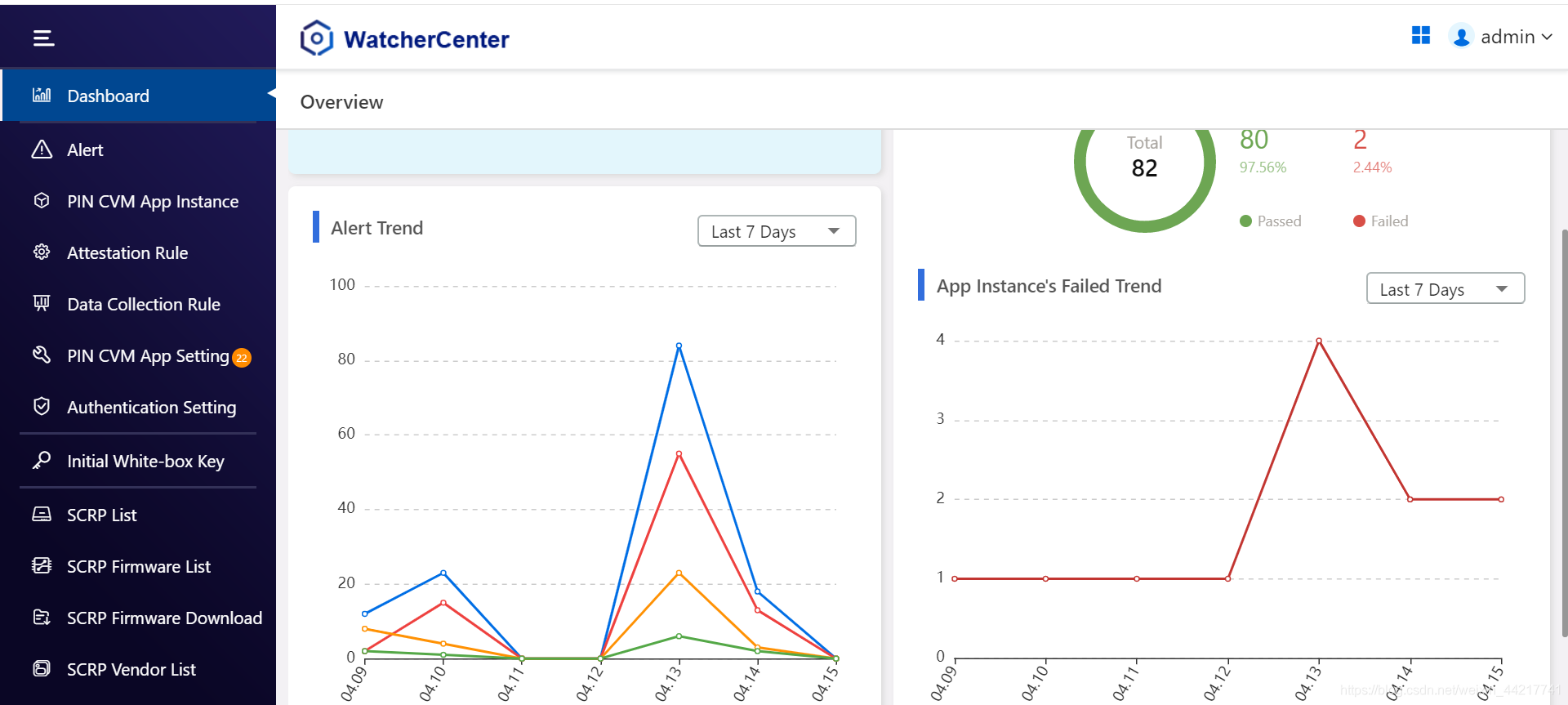Click the Failed Trend peak at 4
This screenshot has height=705, width=1568.
click(x=1319, y=341)
